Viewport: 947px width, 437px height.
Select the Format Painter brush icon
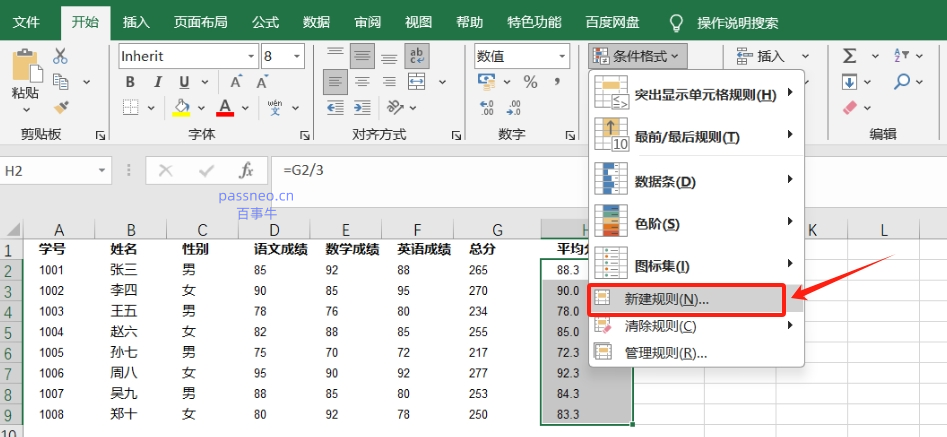pyautogui.click(x=61, y=106)
